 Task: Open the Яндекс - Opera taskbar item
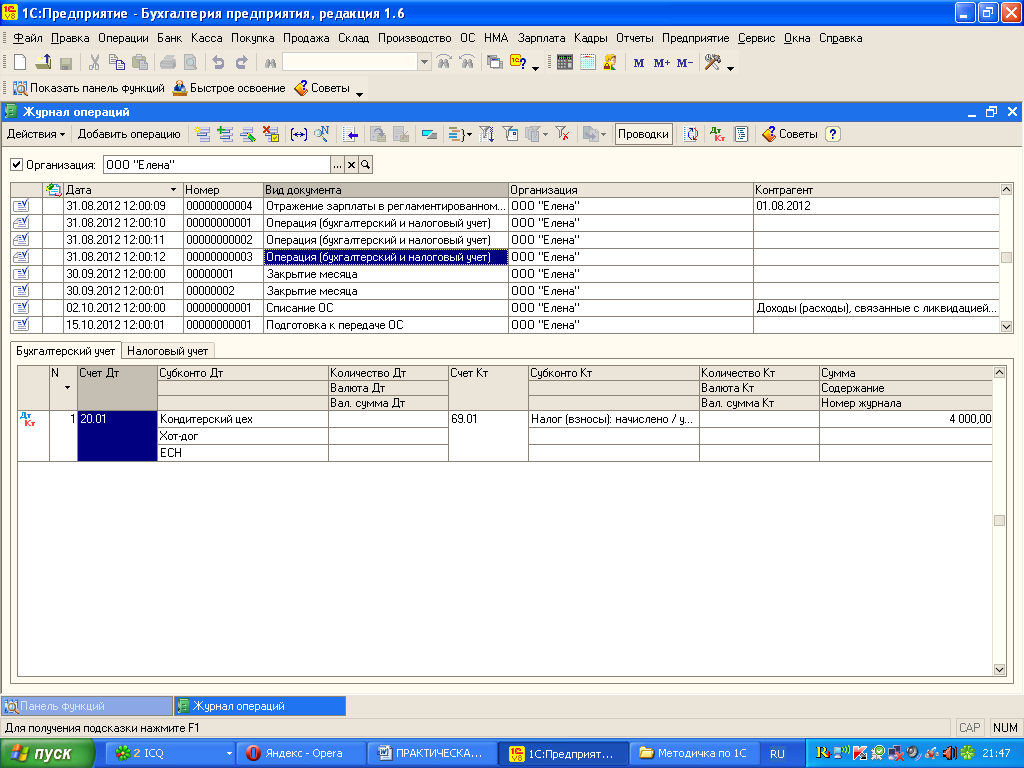300,754
